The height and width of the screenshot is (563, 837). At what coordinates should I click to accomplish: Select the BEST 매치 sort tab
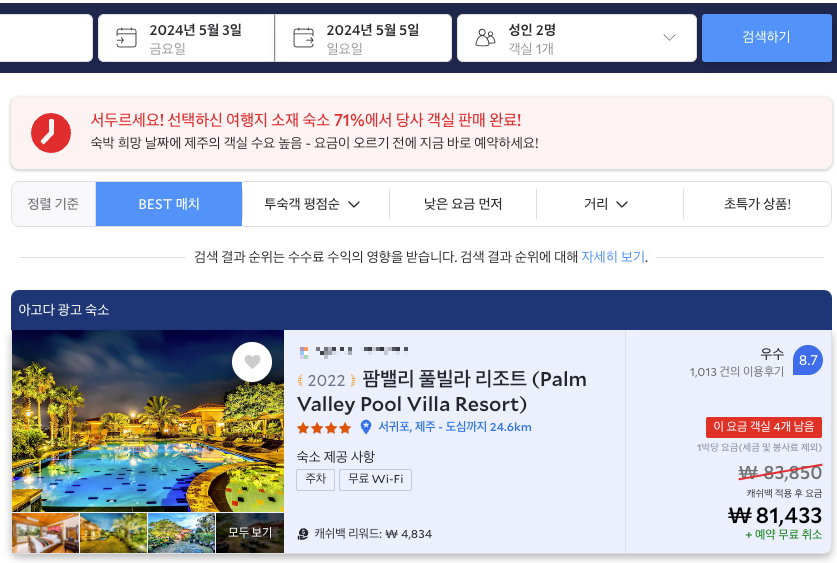pos(169,204)
